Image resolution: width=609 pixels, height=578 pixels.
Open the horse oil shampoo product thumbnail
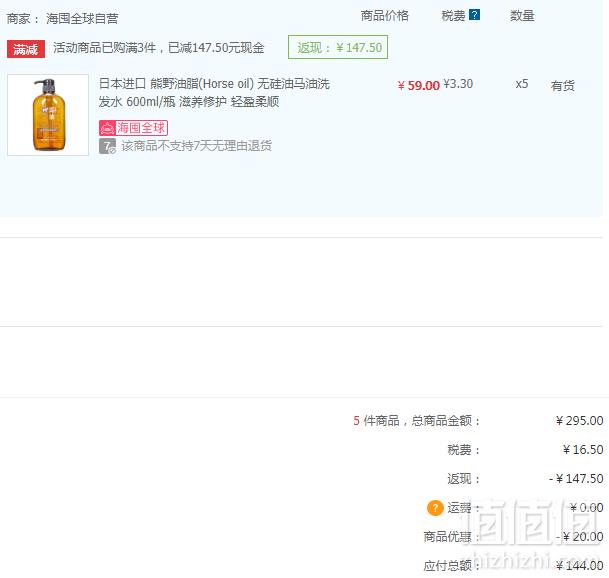click(x=48, y=115)
